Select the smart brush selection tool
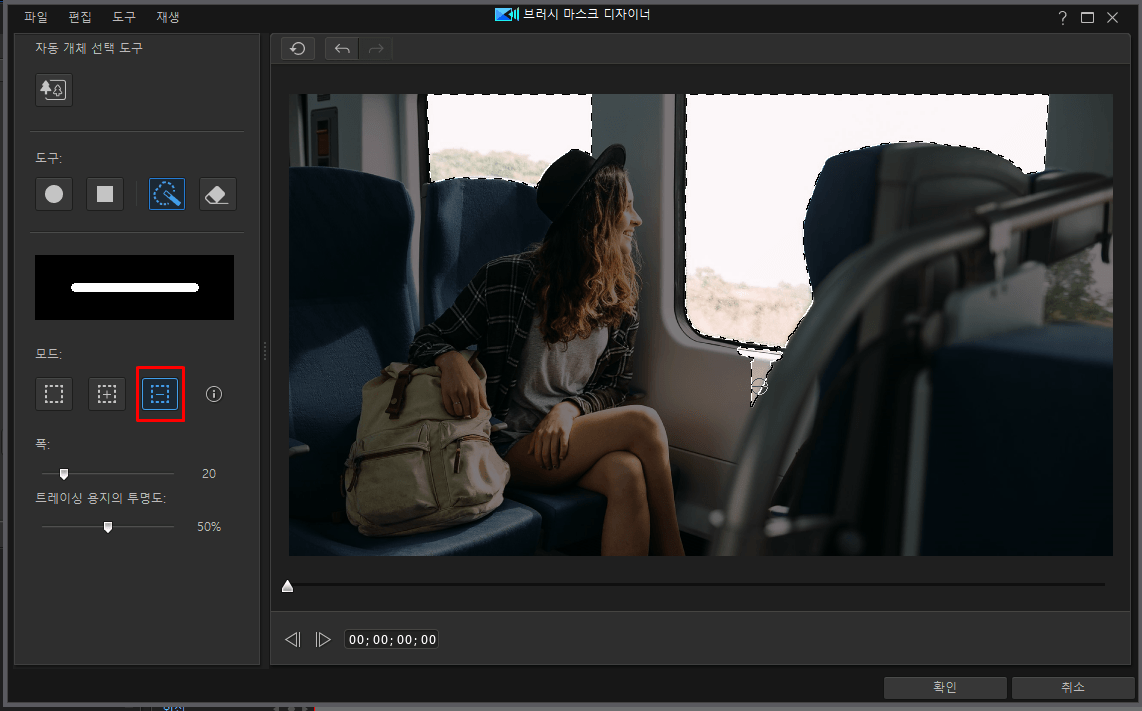 (167, 194)
